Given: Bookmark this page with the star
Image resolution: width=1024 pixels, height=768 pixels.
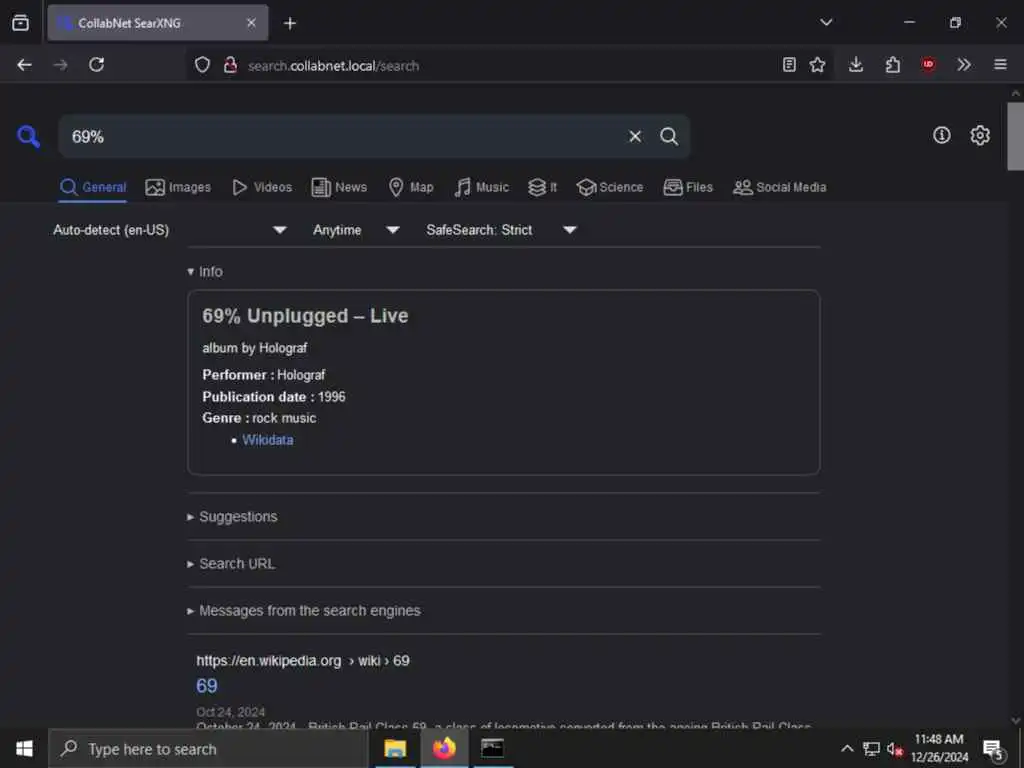Looking at the screenshot, I should click(817, 65).
